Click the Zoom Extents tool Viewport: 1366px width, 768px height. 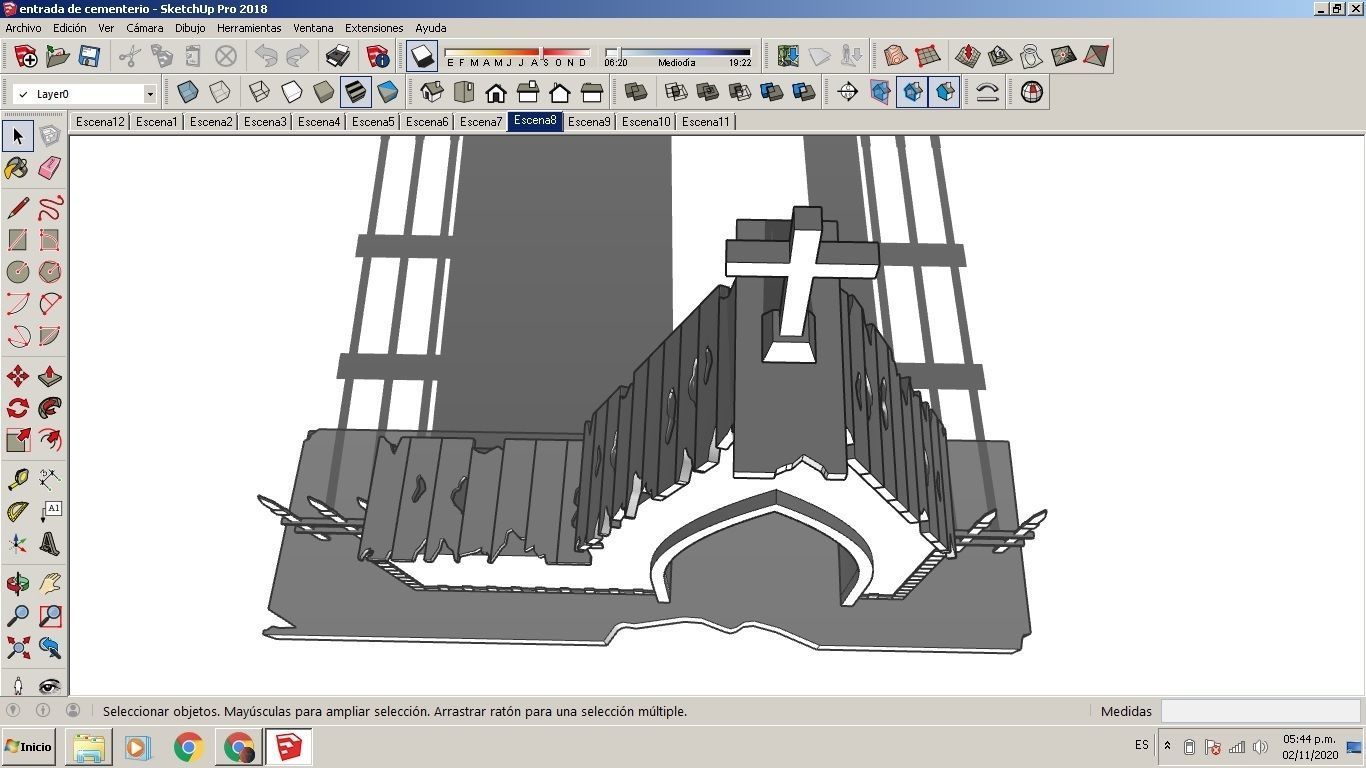point(18,648)
